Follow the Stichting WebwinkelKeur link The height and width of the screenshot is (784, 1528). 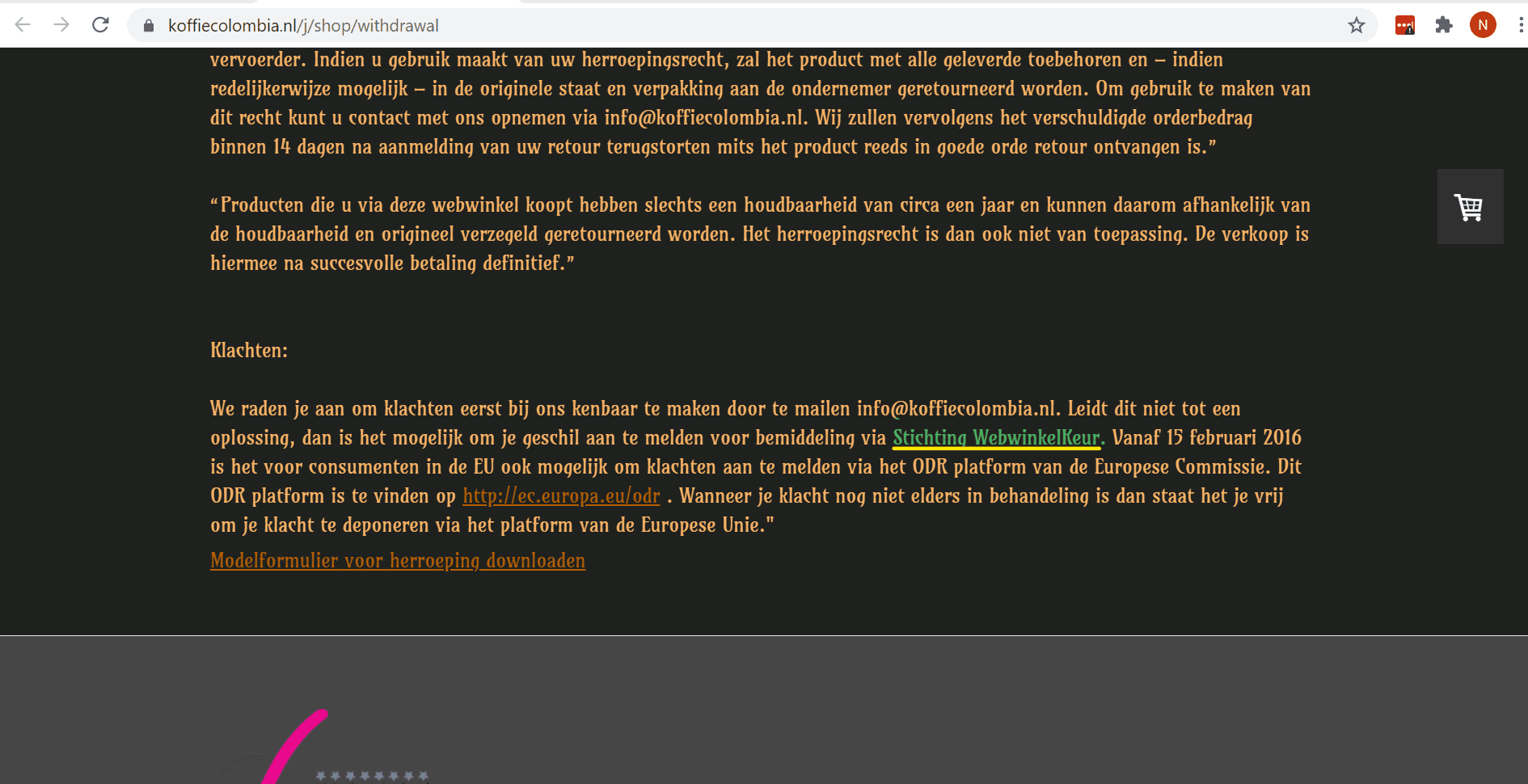[996, 438]
